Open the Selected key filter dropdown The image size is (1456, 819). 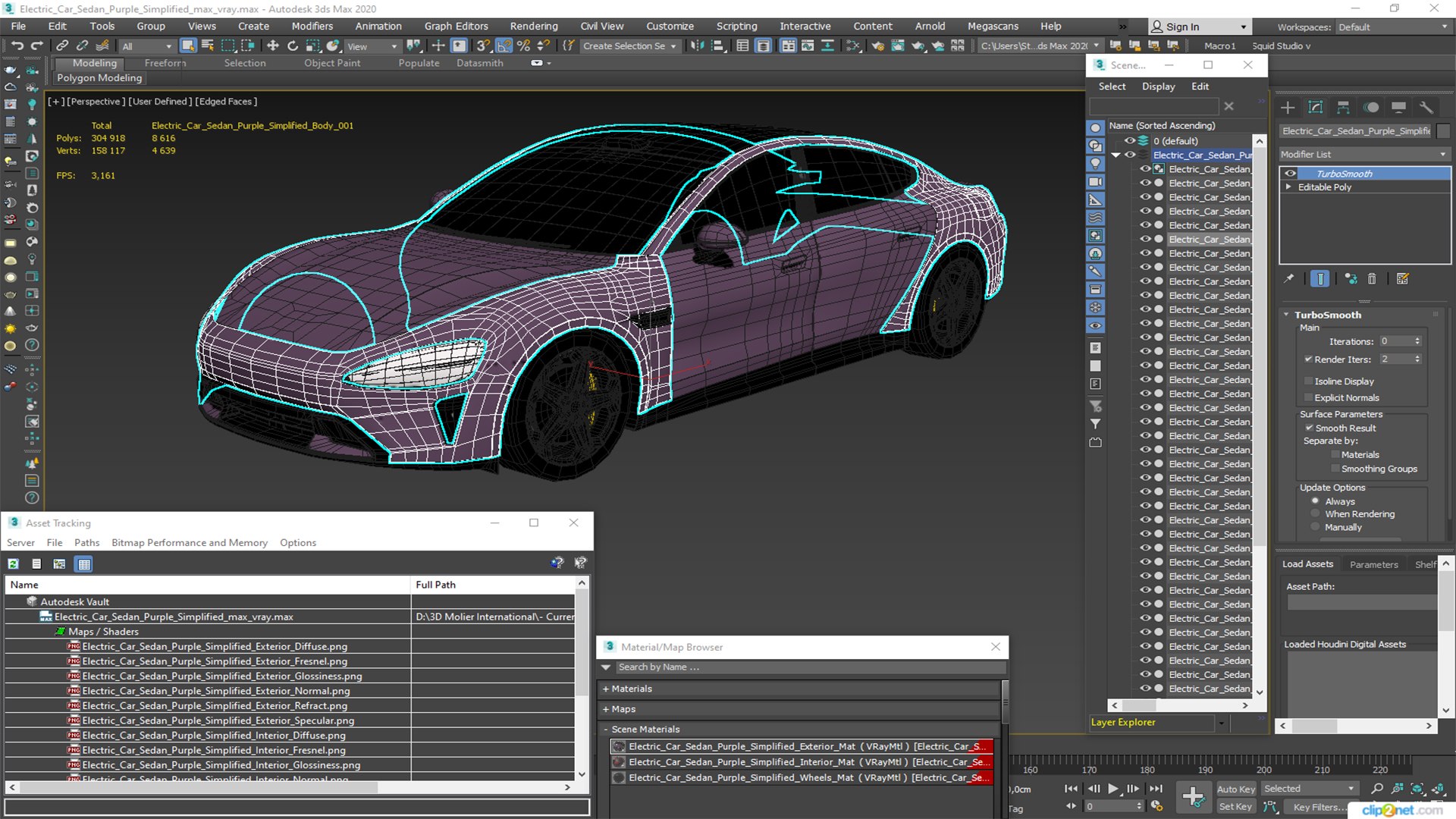(x=1309, y=789)
